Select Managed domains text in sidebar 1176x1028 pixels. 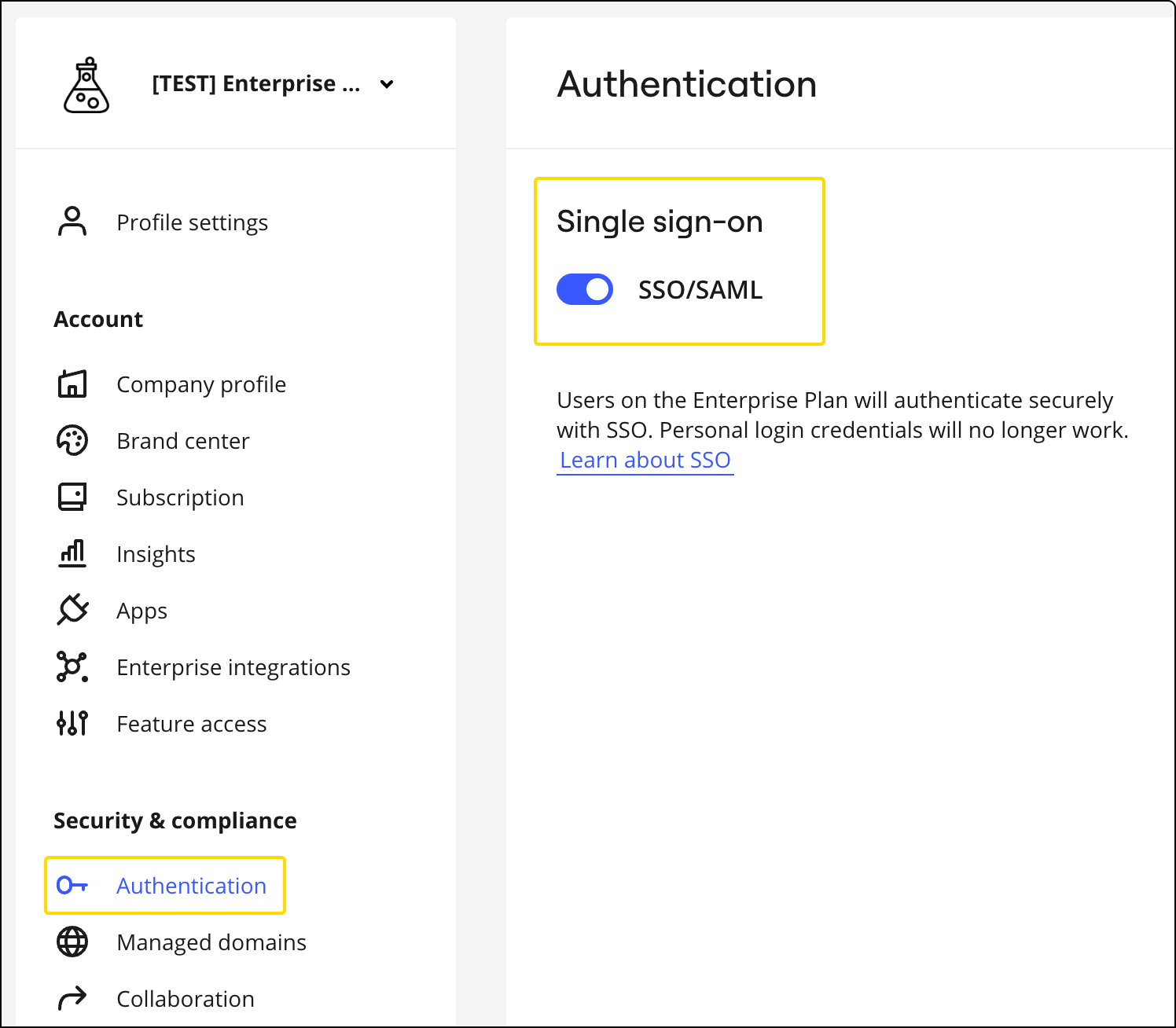pyautogui.click(x=211, y=942)
